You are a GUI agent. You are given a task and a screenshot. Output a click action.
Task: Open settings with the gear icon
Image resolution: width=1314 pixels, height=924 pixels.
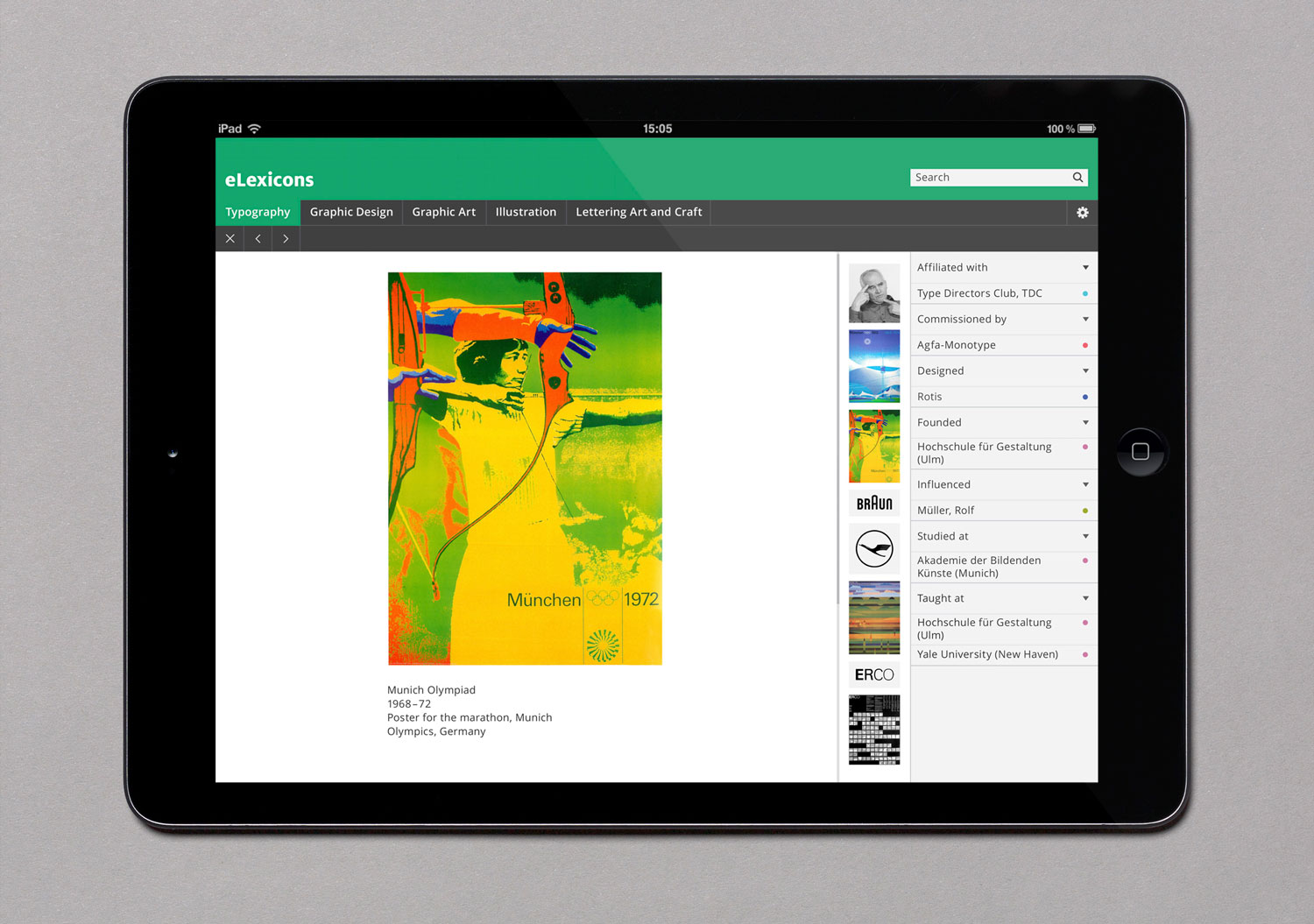pyautogui.click(x=1083, y=213)
